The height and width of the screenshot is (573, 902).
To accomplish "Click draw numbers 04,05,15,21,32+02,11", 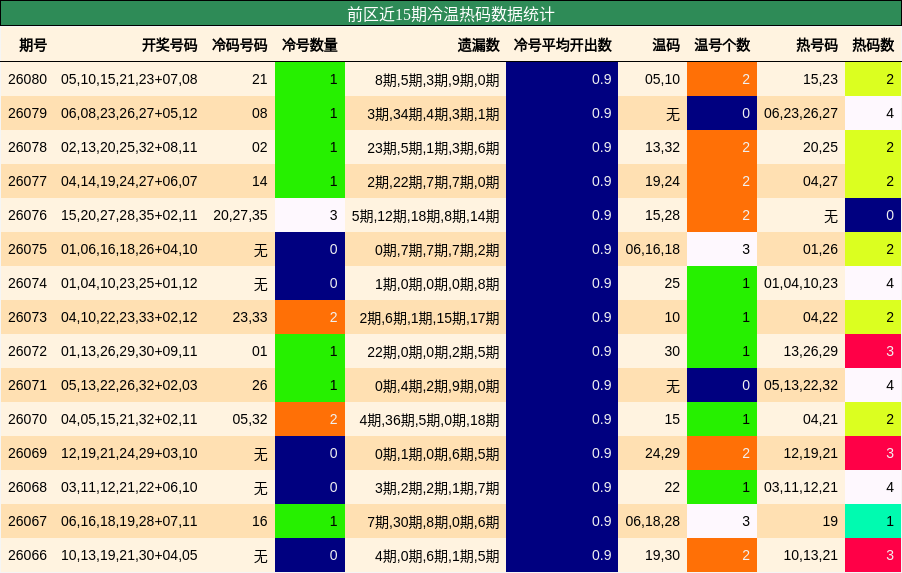I will click(129, 419).
